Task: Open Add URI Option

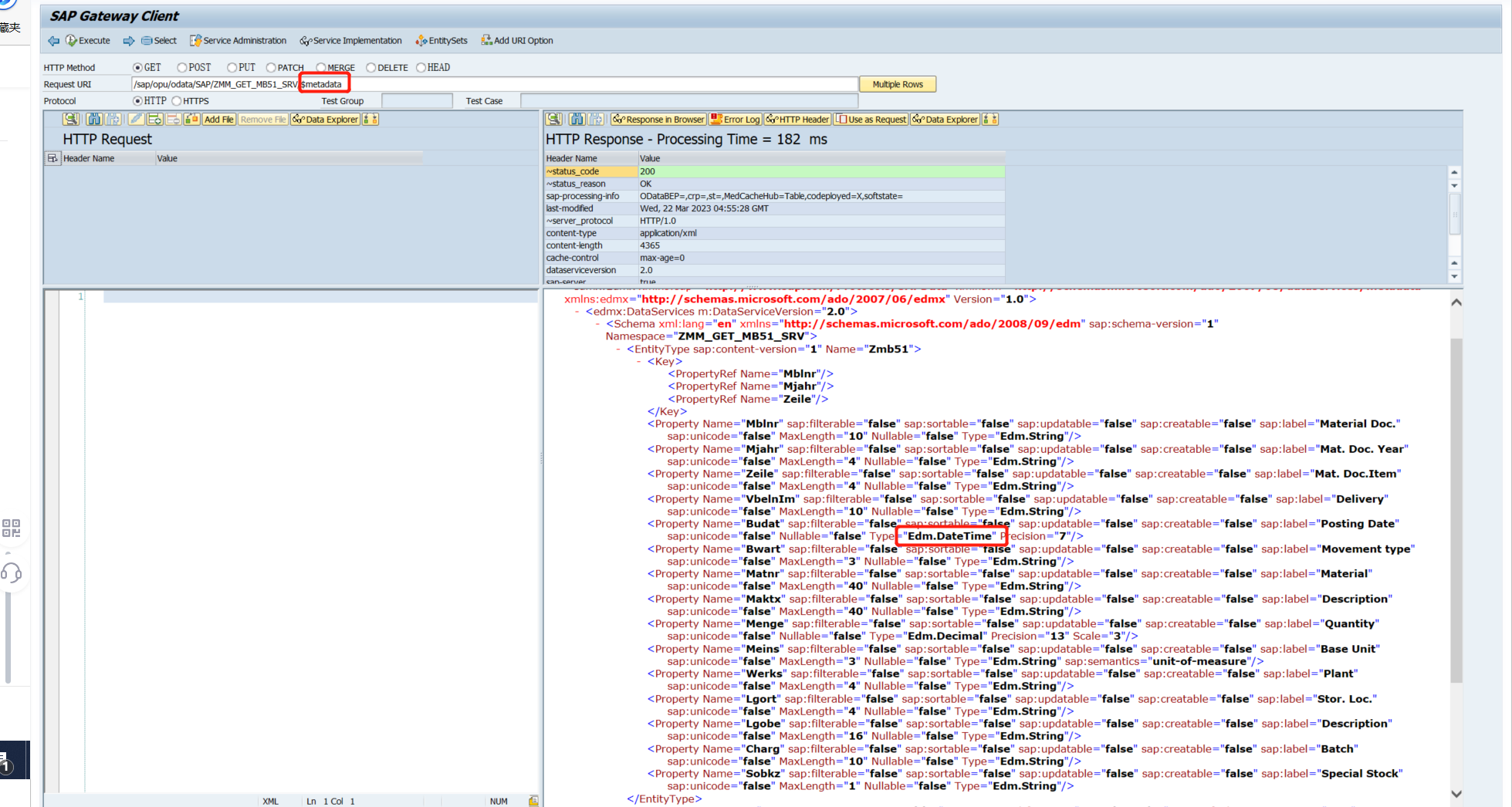Action: (x=517, y=41)
